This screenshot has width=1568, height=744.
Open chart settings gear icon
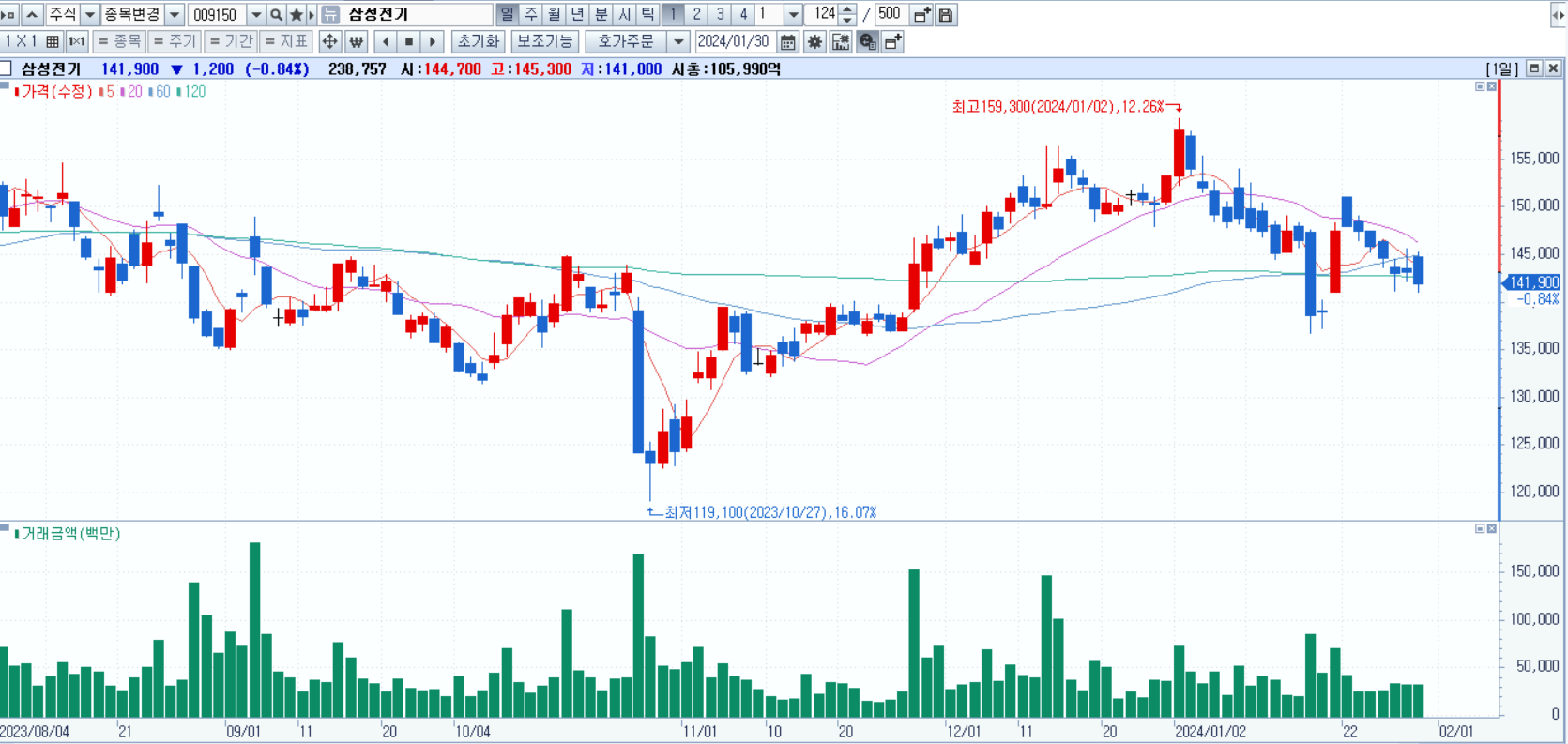[814, 41]
